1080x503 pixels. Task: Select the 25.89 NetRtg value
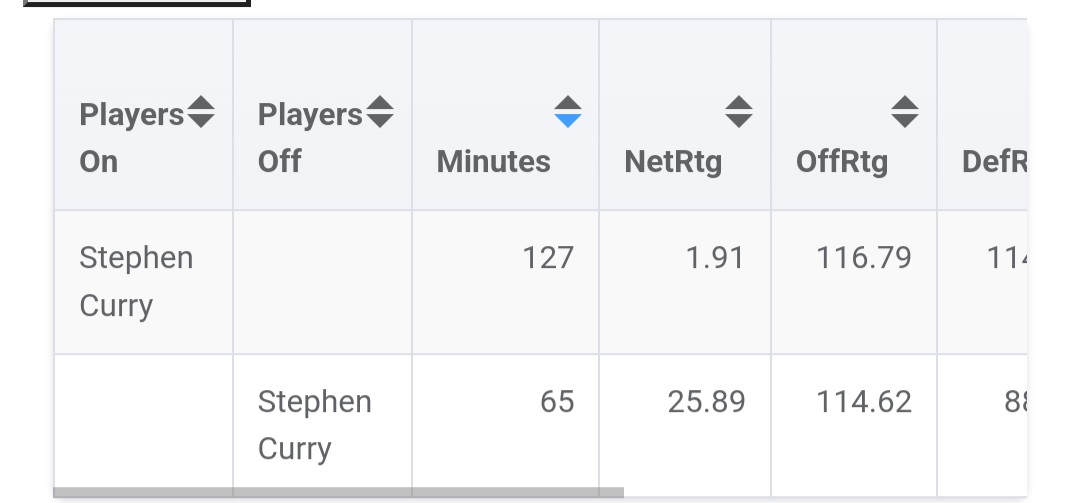click(706, 402)
